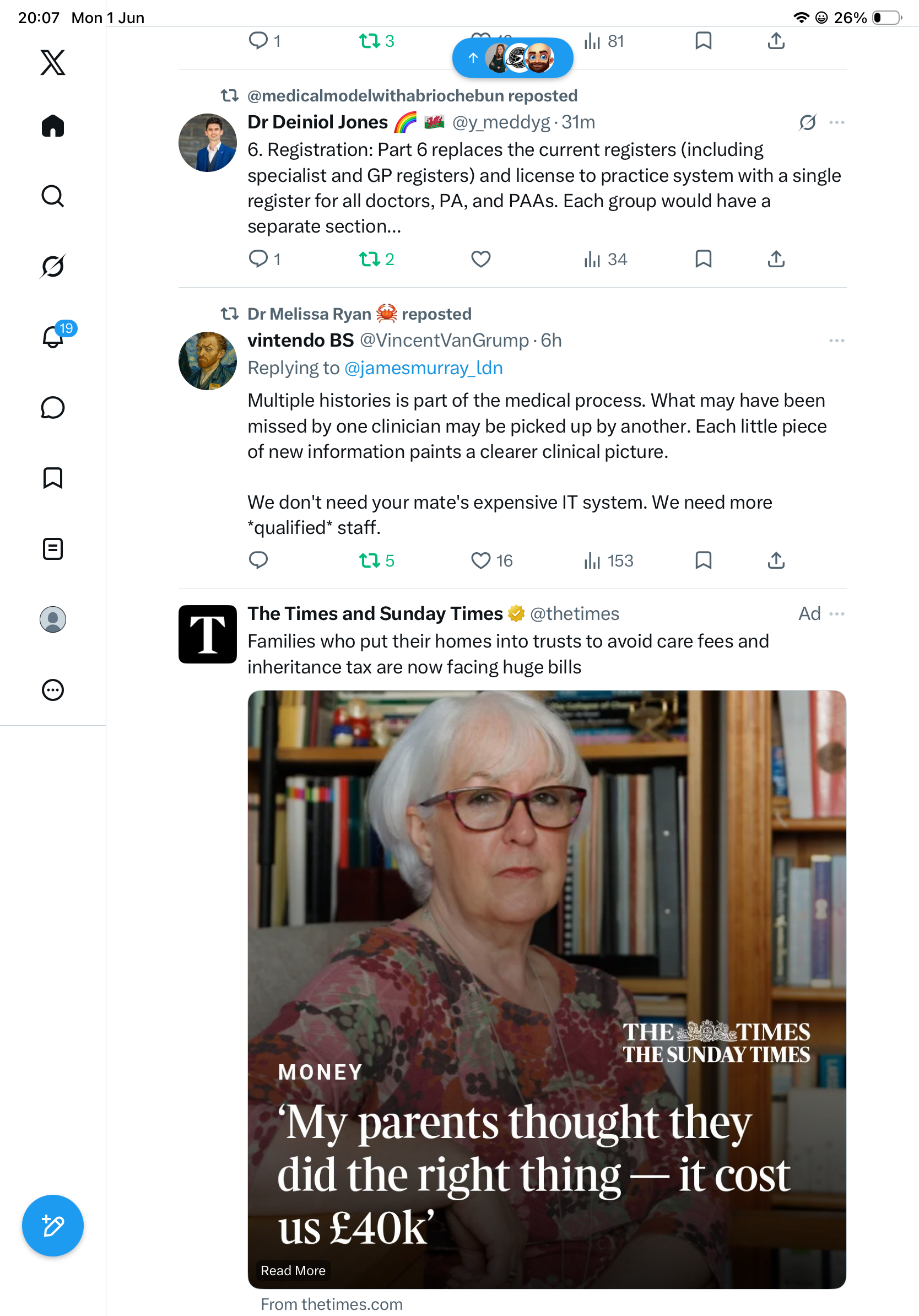This screenshot has height=1316, width=919.
Task: Bookmark Dr Deiniol Jones's post
Action: pos(703,259)
